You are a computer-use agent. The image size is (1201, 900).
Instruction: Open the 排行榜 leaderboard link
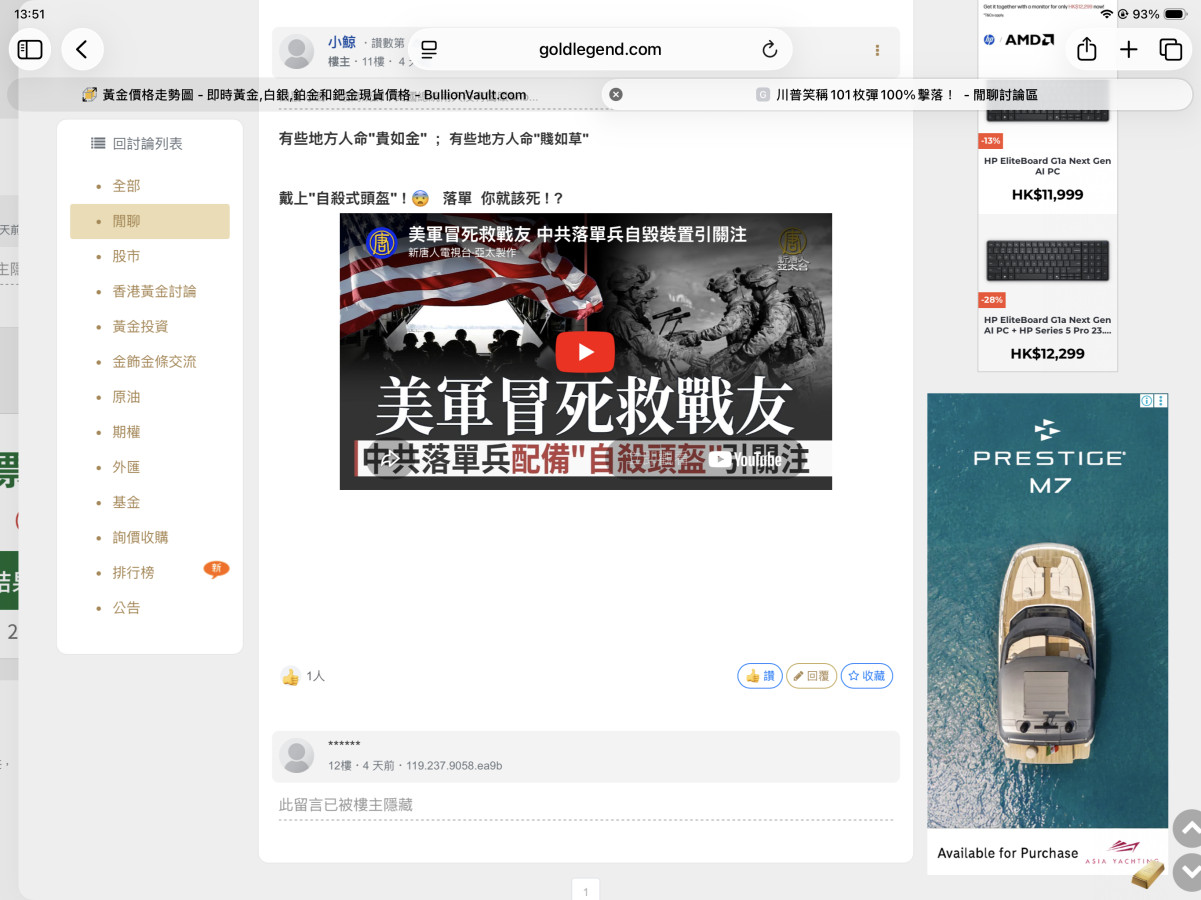point(133,573)
